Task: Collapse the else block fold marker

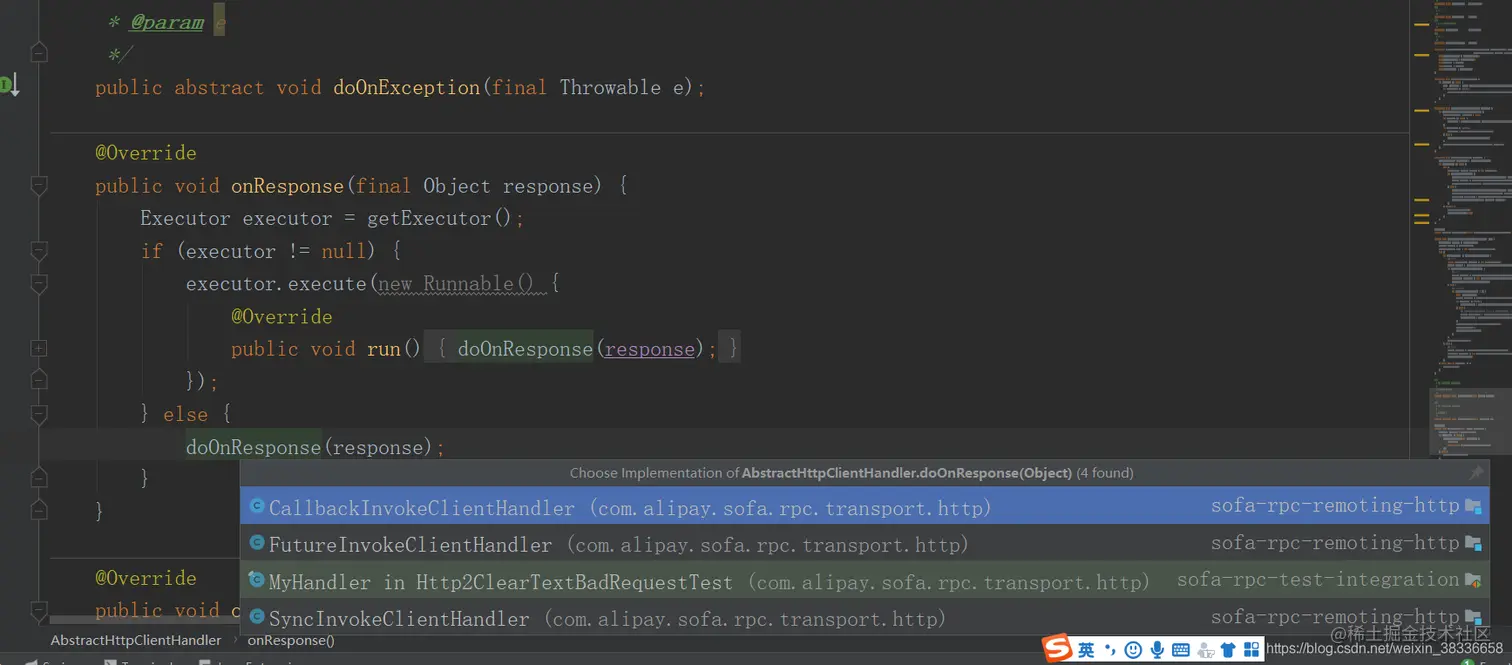Action: pos(39,414)
